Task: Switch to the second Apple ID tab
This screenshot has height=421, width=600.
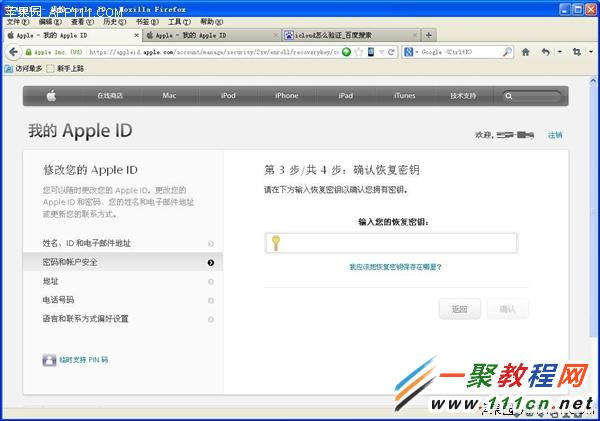Action: 212,35
